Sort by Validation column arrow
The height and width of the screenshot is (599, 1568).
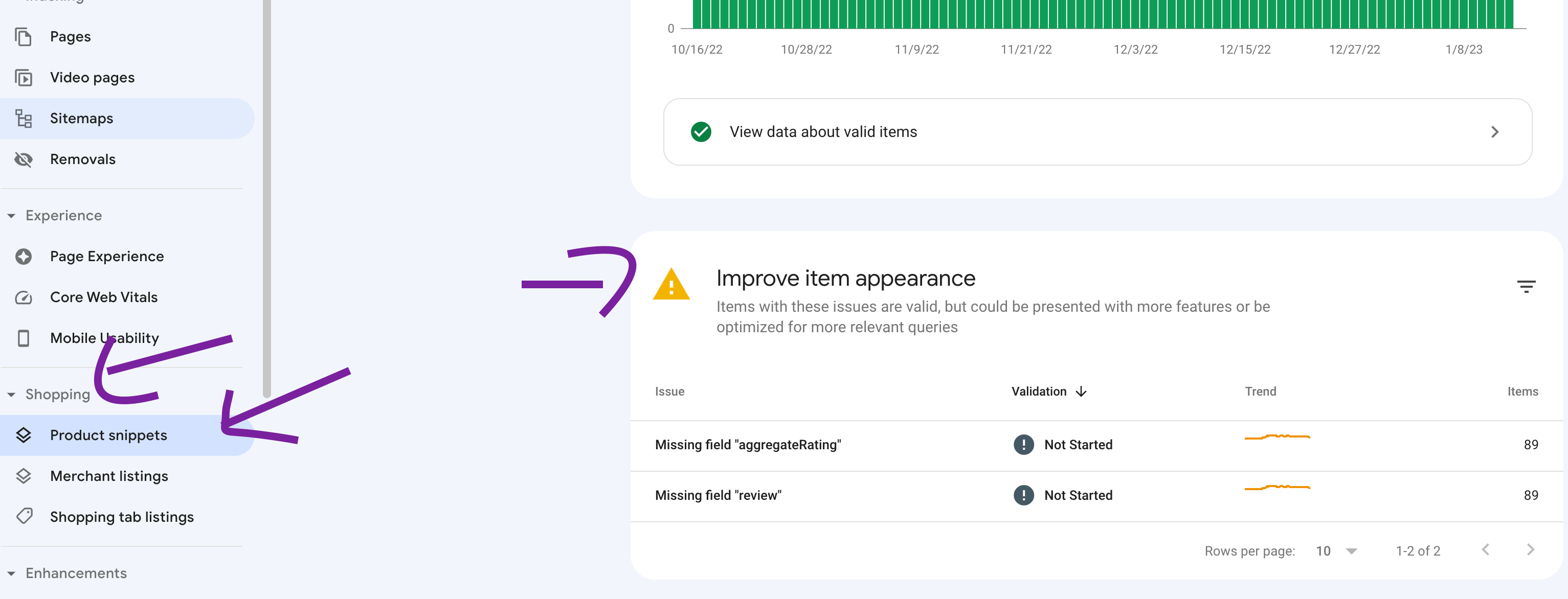(x=1081, y=391)
